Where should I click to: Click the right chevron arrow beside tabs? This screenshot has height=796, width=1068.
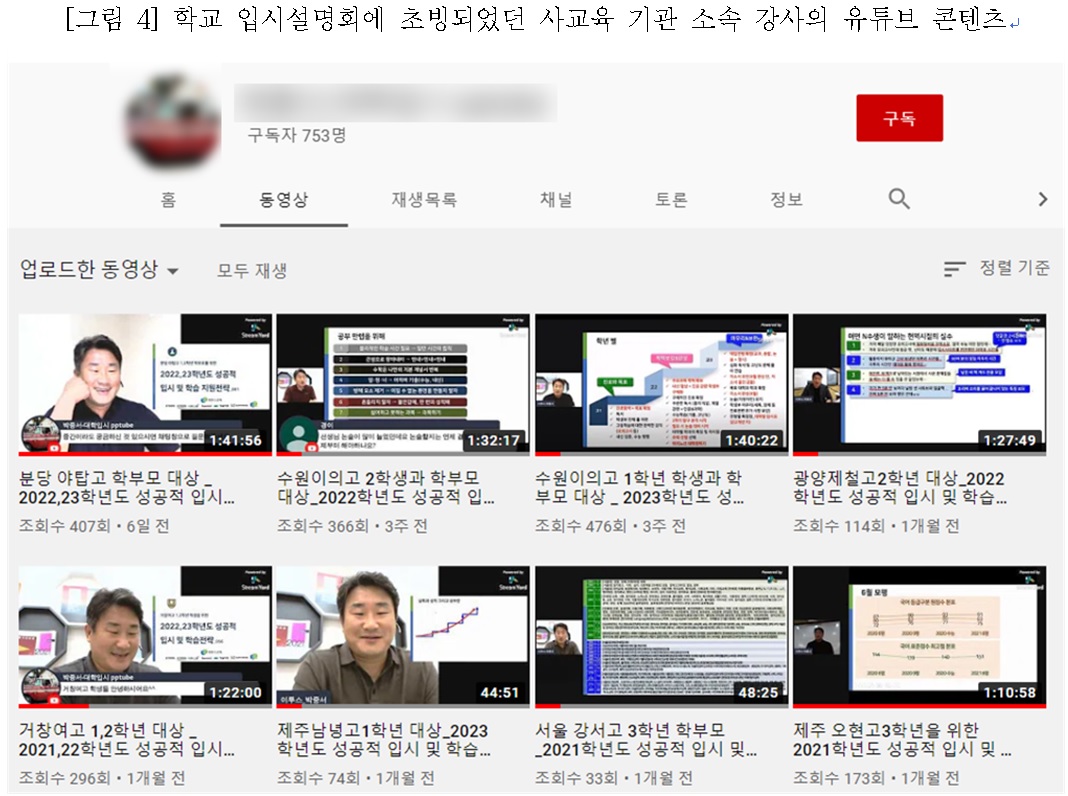tap(1043, 199)
